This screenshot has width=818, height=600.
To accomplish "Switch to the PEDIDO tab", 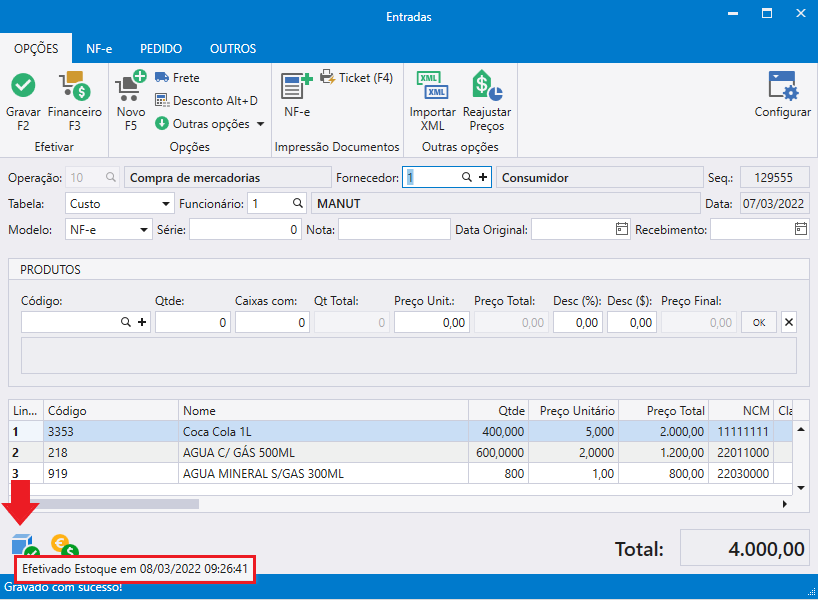I will (161, 49).
